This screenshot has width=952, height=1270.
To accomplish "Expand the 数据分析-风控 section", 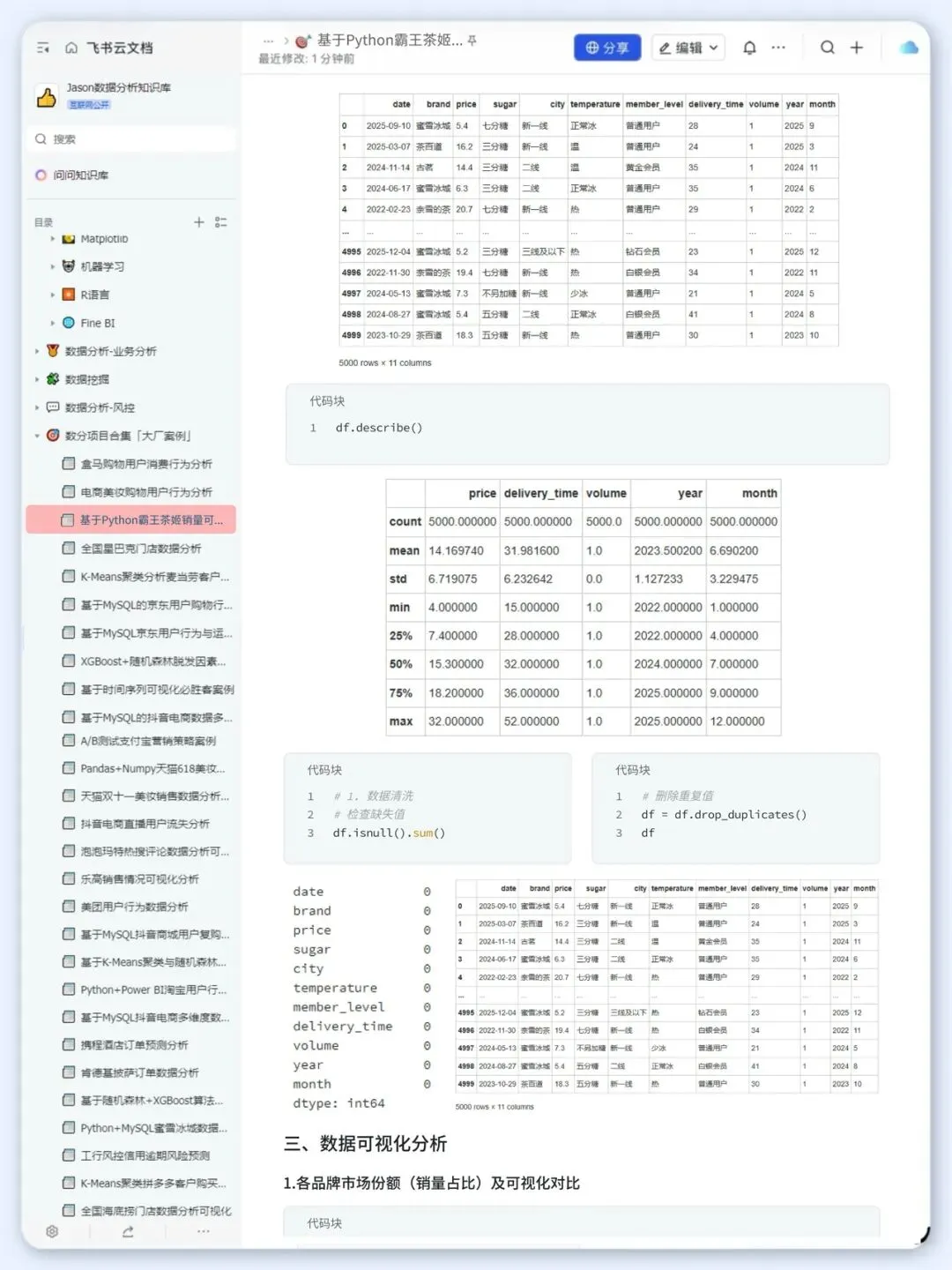I will click(x=37, y=407).
